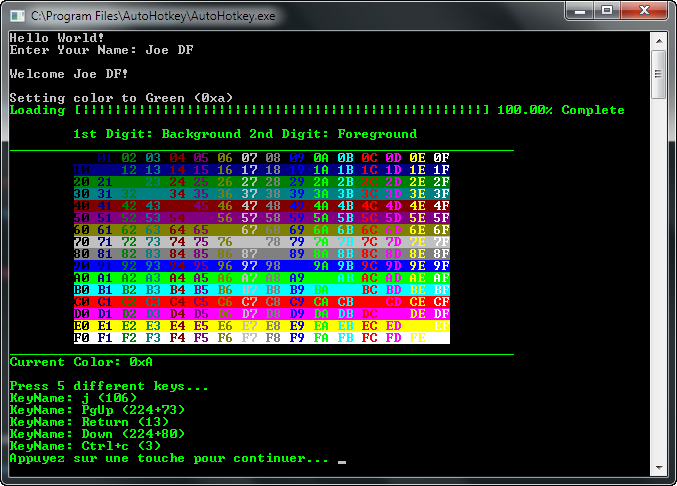The height and width of the screenshot is (486, 677).
Task: Maximize the AutoHotkey console window
Action: [607, 11]
